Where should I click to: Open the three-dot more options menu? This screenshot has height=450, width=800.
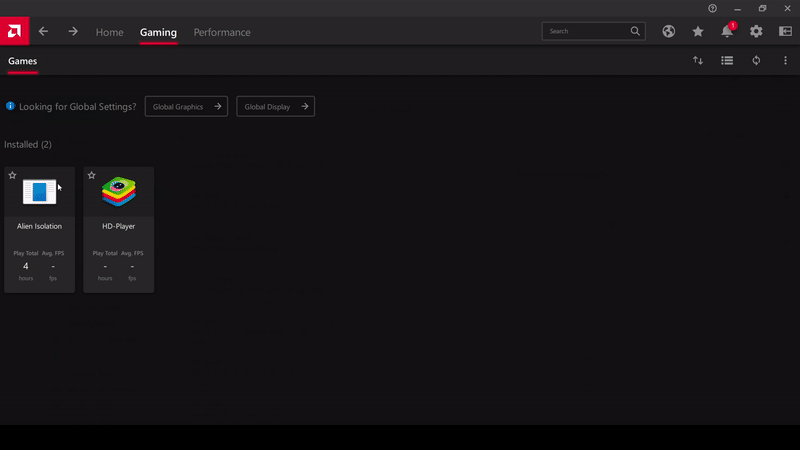point(785,61)
